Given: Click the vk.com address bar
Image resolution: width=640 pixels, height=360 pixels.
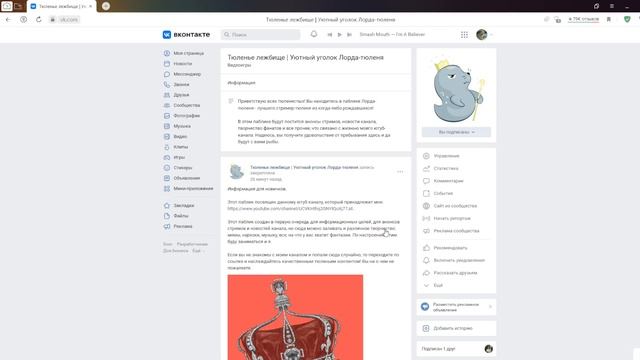Looking at the screenshot, I should [69, 20].
